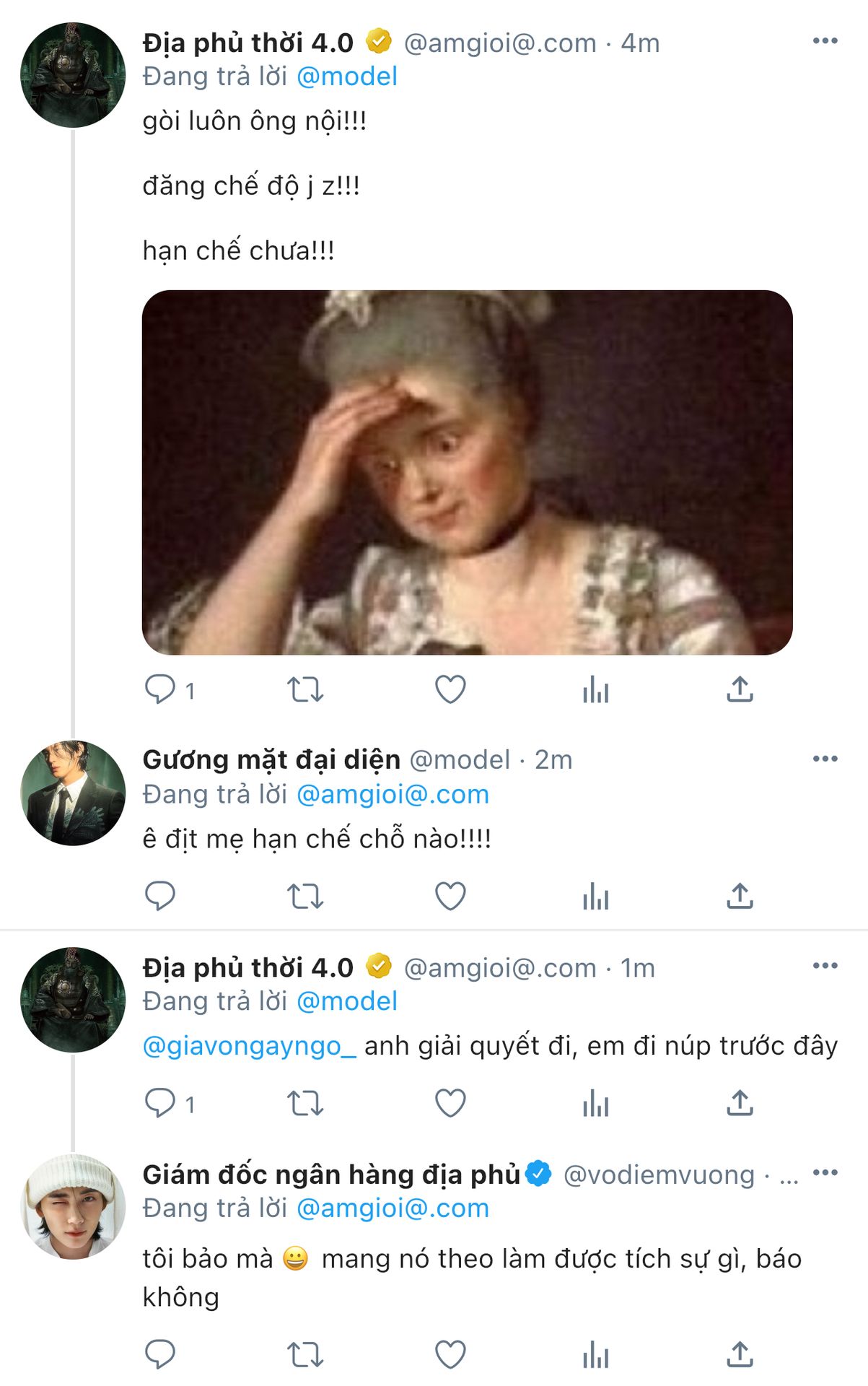This screenshot has width=868, height=1386.
Task: Retweet the @giavongayngo_ mention tweet
Action: (305, 1103)
